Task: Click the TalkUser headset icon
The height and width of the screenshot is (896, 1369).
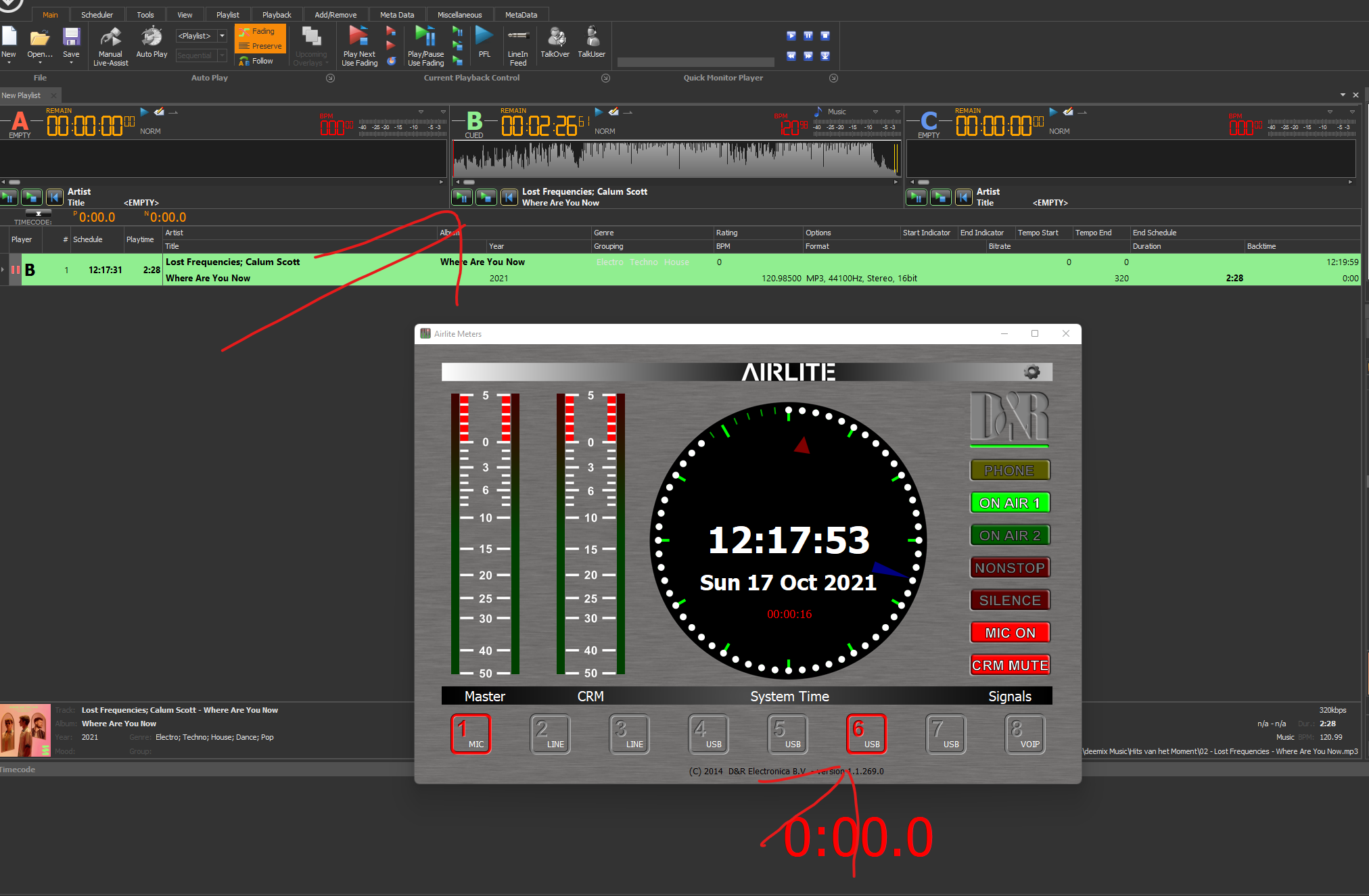Action: (592, 37)
